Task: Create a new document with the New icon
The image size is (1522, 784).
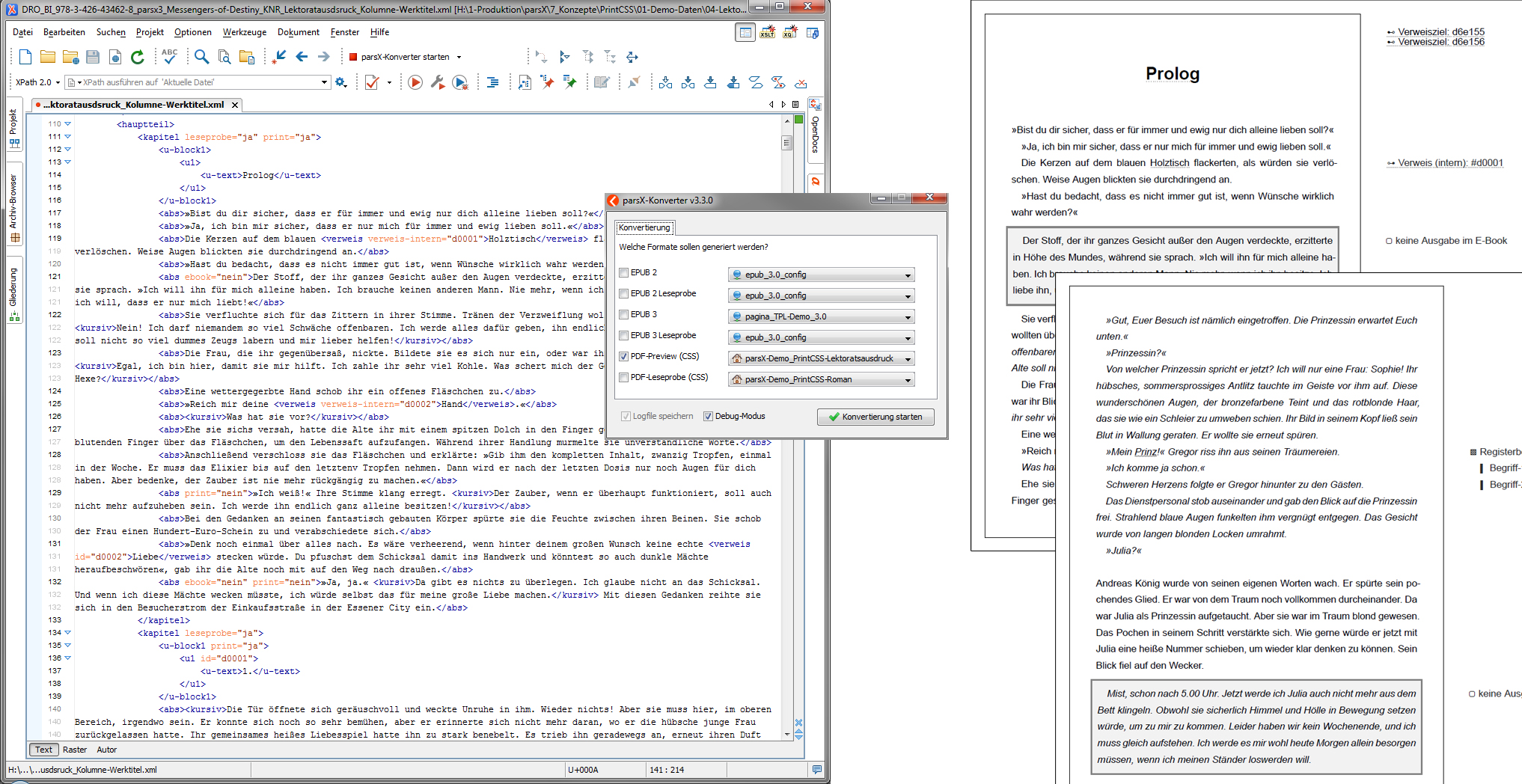Action: (x=25, y=57)
